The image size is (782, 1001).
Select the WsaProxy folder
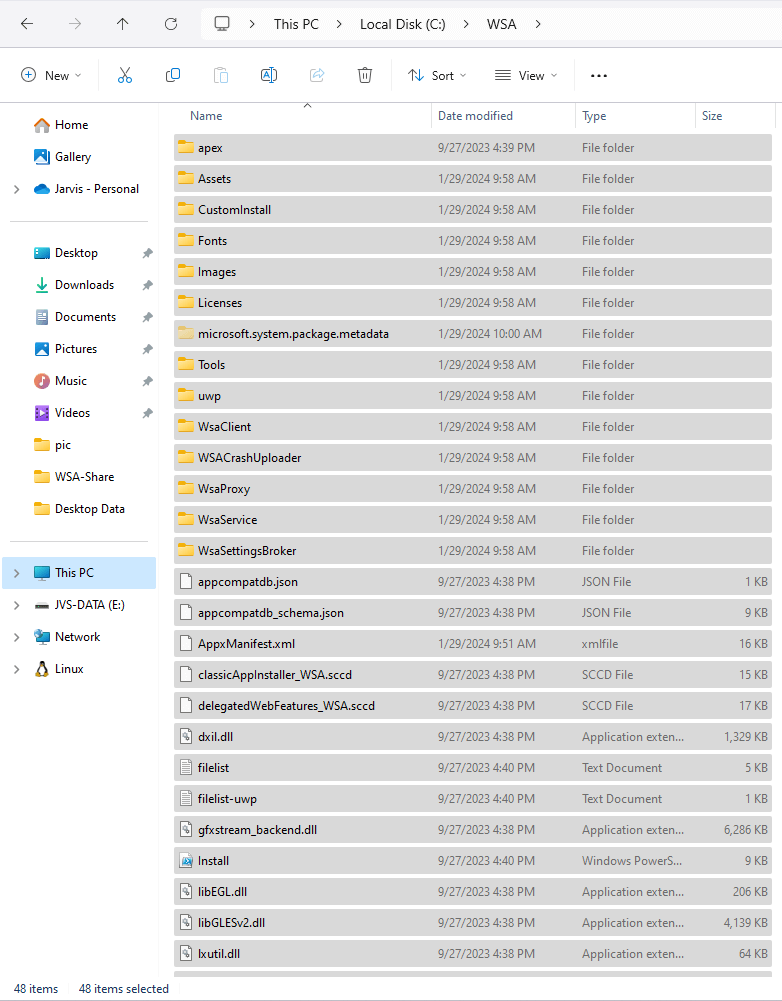(x=472, y=488)
